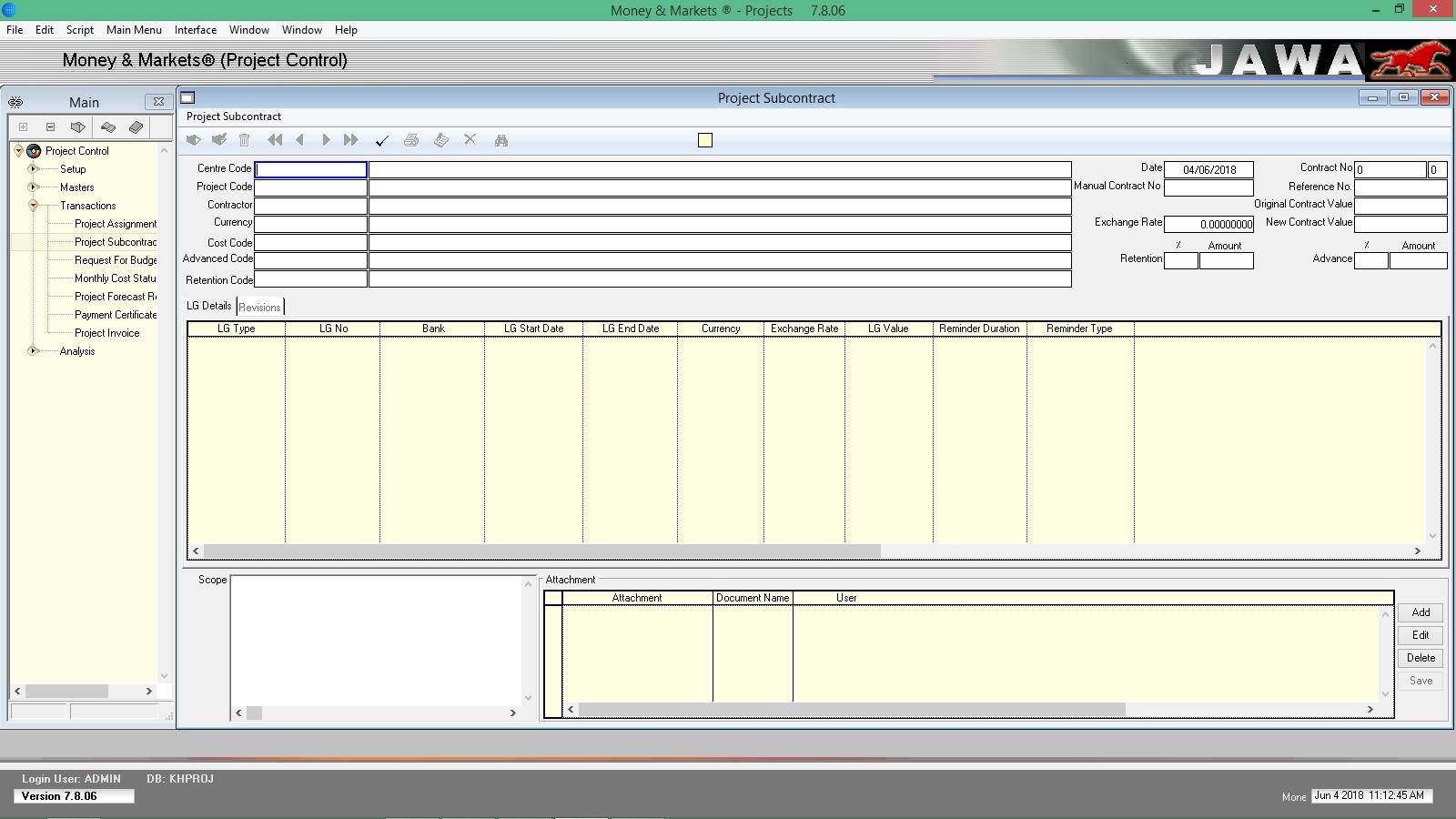Viewport: 1456px width, 819px height.
Task: Click the Scope text area
Action: (x=378, y=640)
